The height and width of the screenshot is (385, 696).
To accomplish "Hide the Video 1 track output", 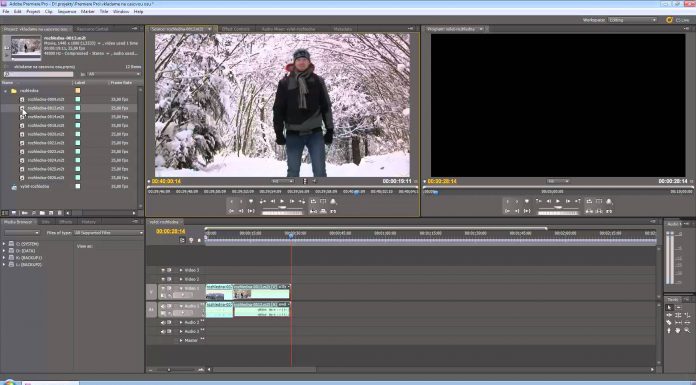I will tap(163, 288).
